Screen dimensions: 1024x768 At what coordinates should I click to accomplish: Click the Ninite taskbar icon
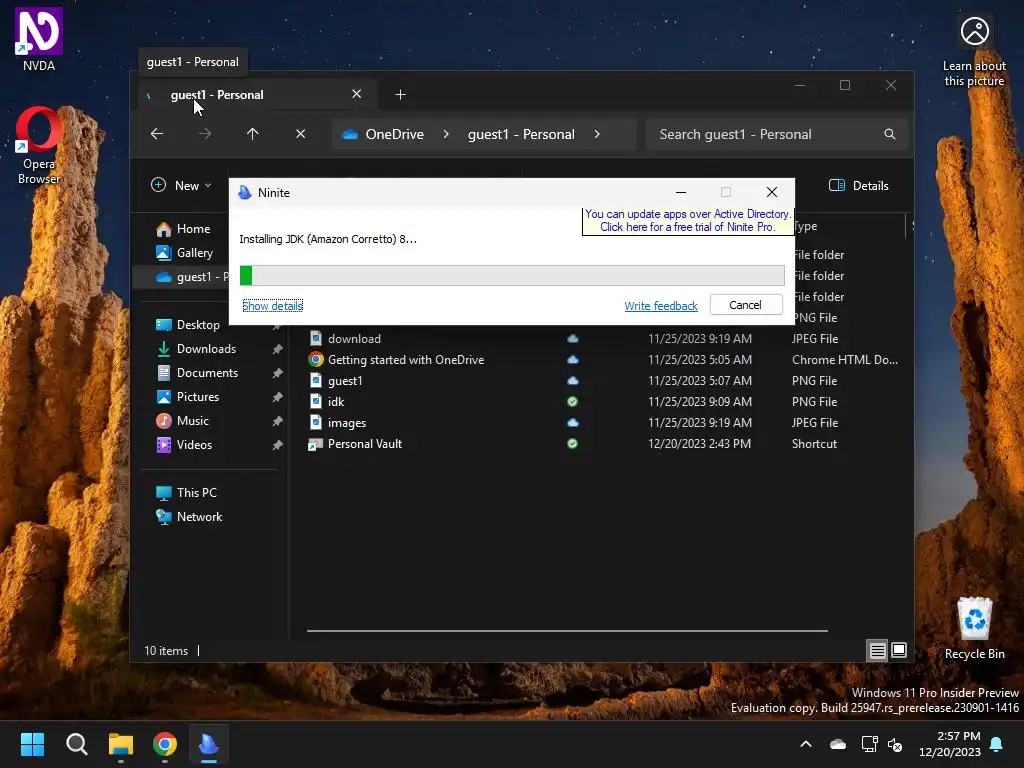208,744
